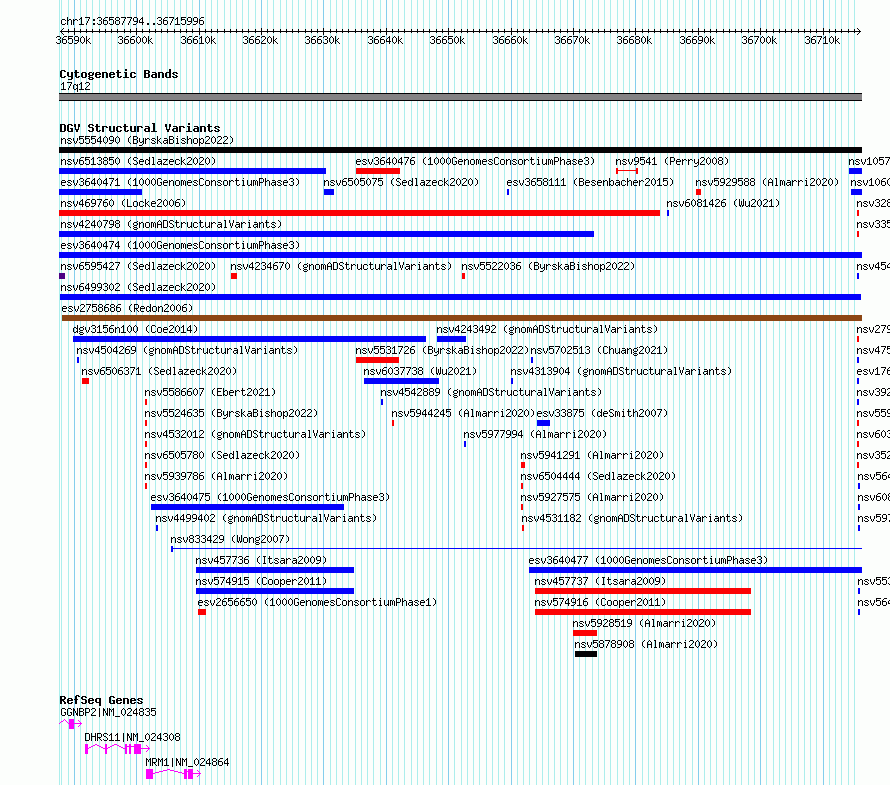The image size is (890, 785).
Task: Click nsv5927575 (Almarri2020) variant label
Action: pyautogui.click(x=592, y=497)
